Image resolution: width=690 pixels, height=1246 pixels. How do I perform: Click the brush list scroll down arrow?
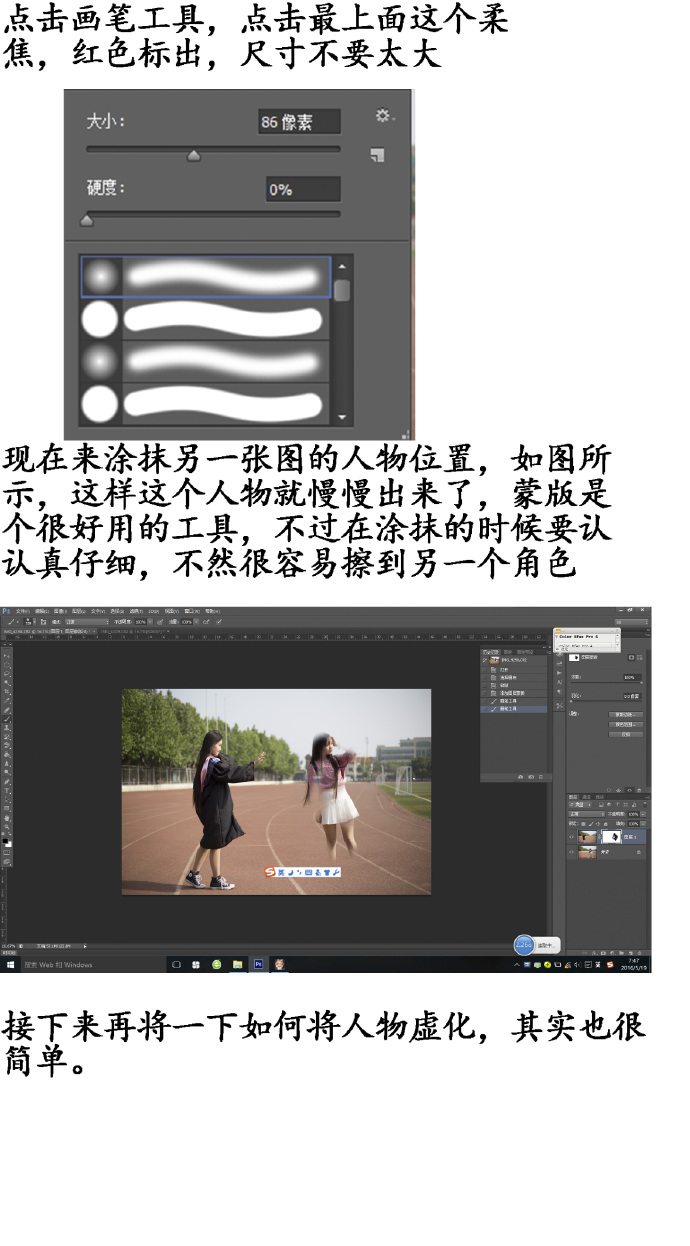pyautogui.click(x=342, y=417)
